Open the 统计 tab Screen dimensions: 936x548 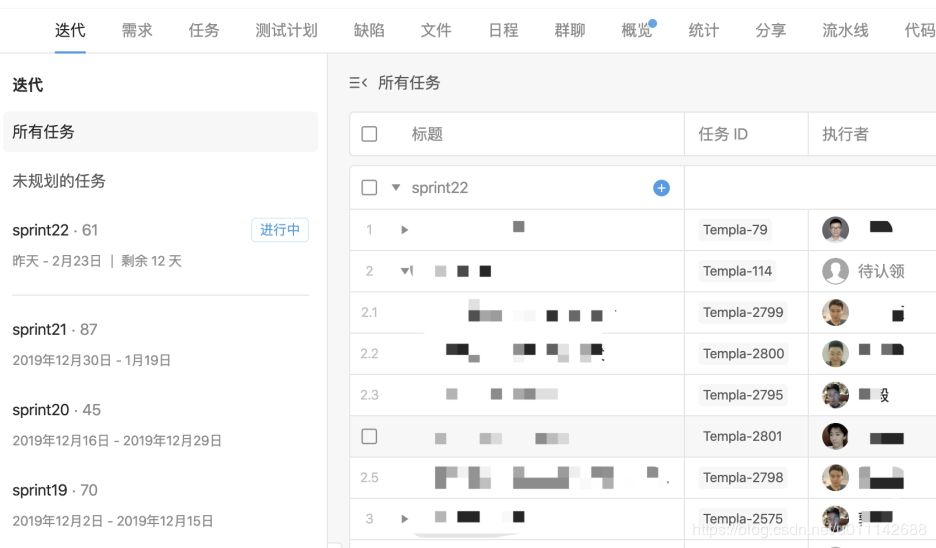point(703,30)
